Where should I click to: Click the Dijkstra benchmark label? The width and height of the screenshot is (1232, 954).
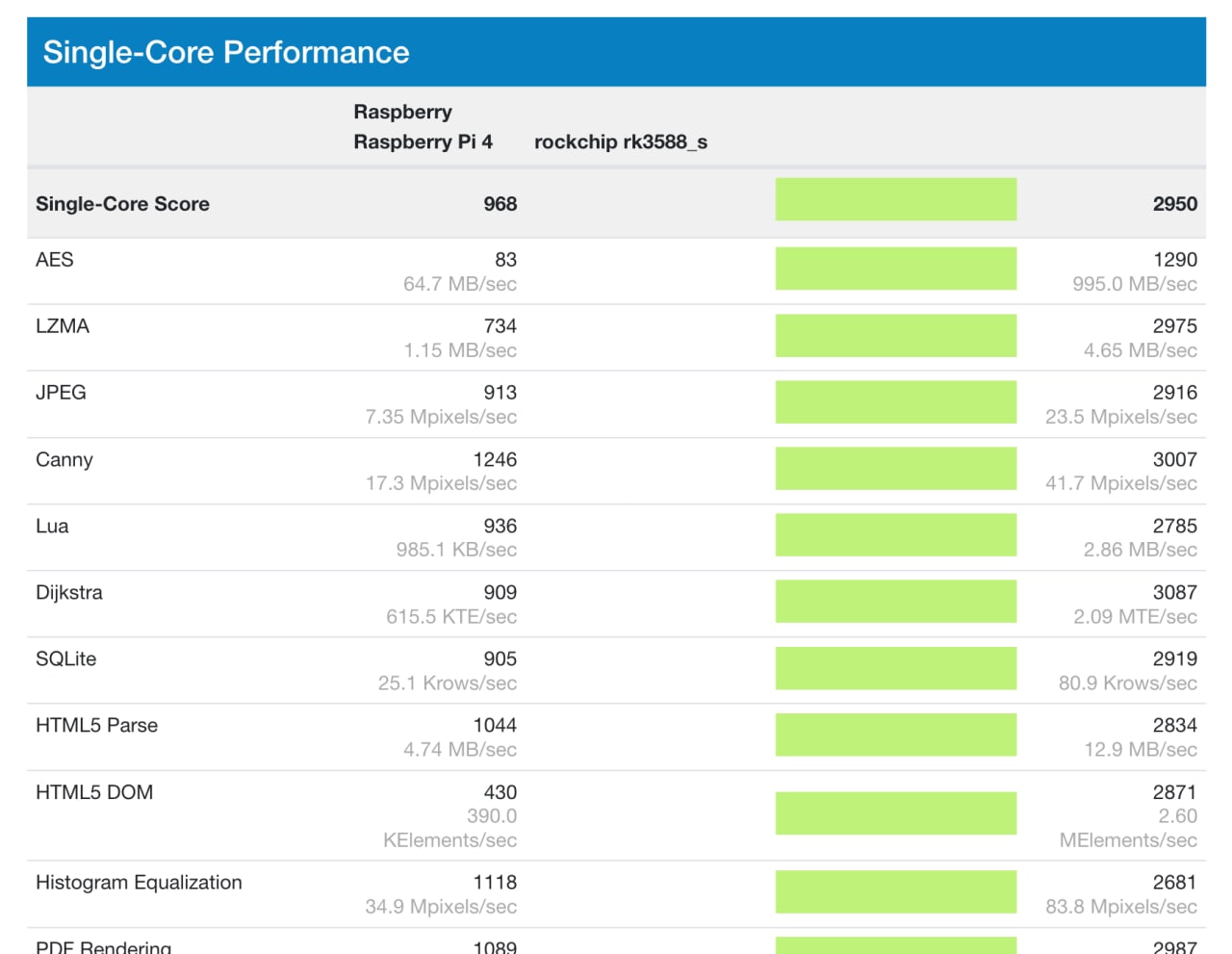point(69,593)
